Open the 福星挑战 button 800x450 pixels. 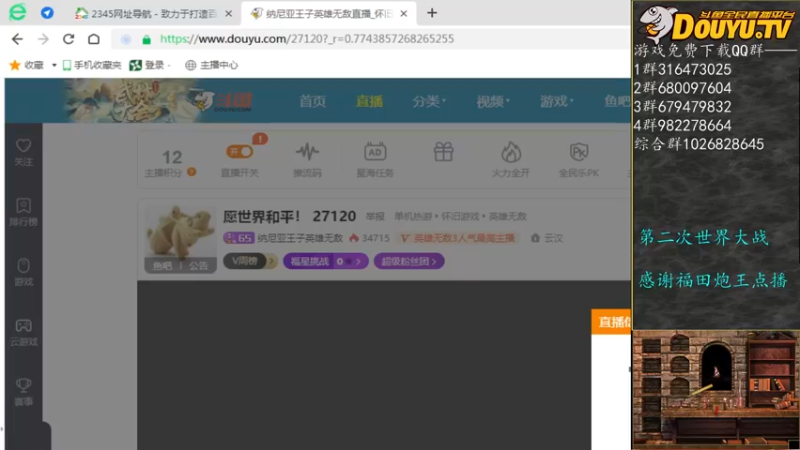click(x=326, y=261)
